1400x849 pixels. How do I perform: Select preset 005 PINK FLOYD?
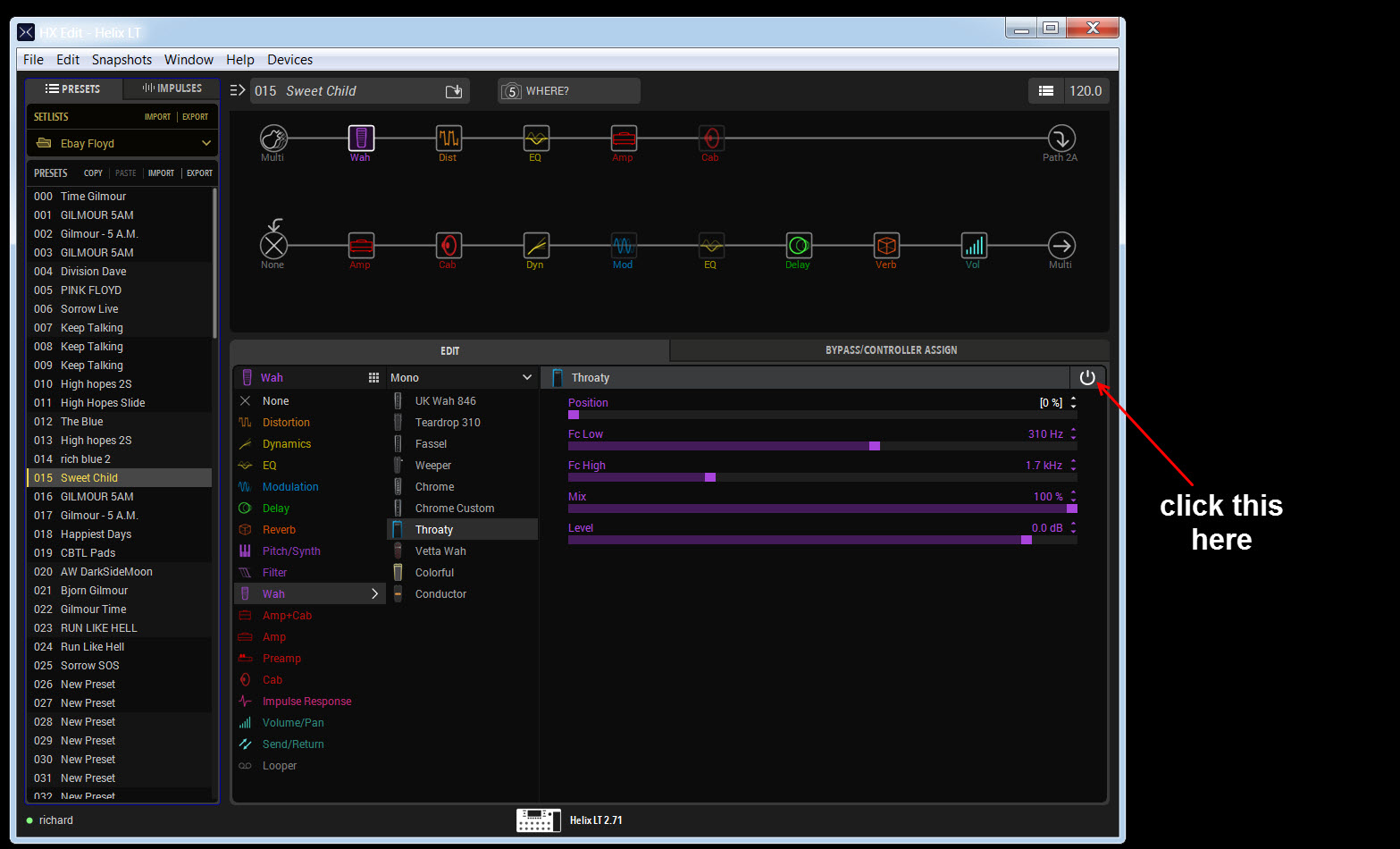click(x=120, y=290)
